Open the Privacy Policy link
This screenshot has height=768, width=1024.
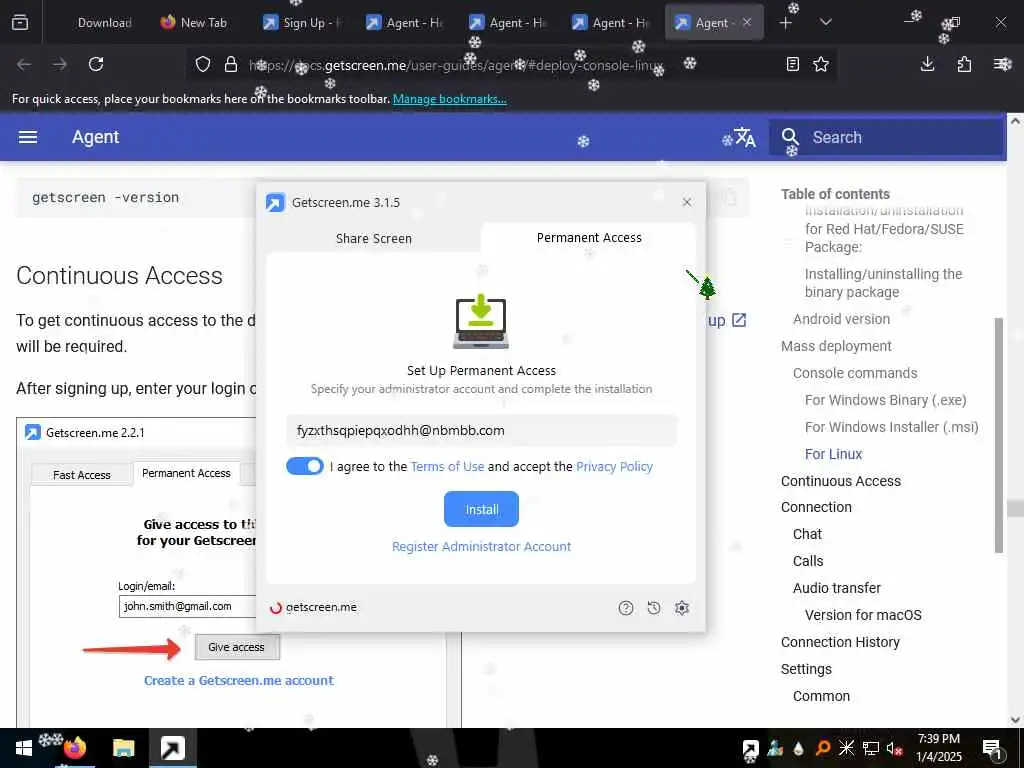[x=615, y=466]
